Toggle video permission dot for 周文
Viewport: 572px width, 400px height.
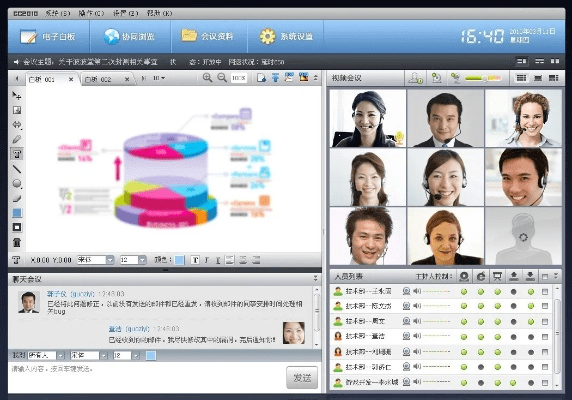coord(464,322)
